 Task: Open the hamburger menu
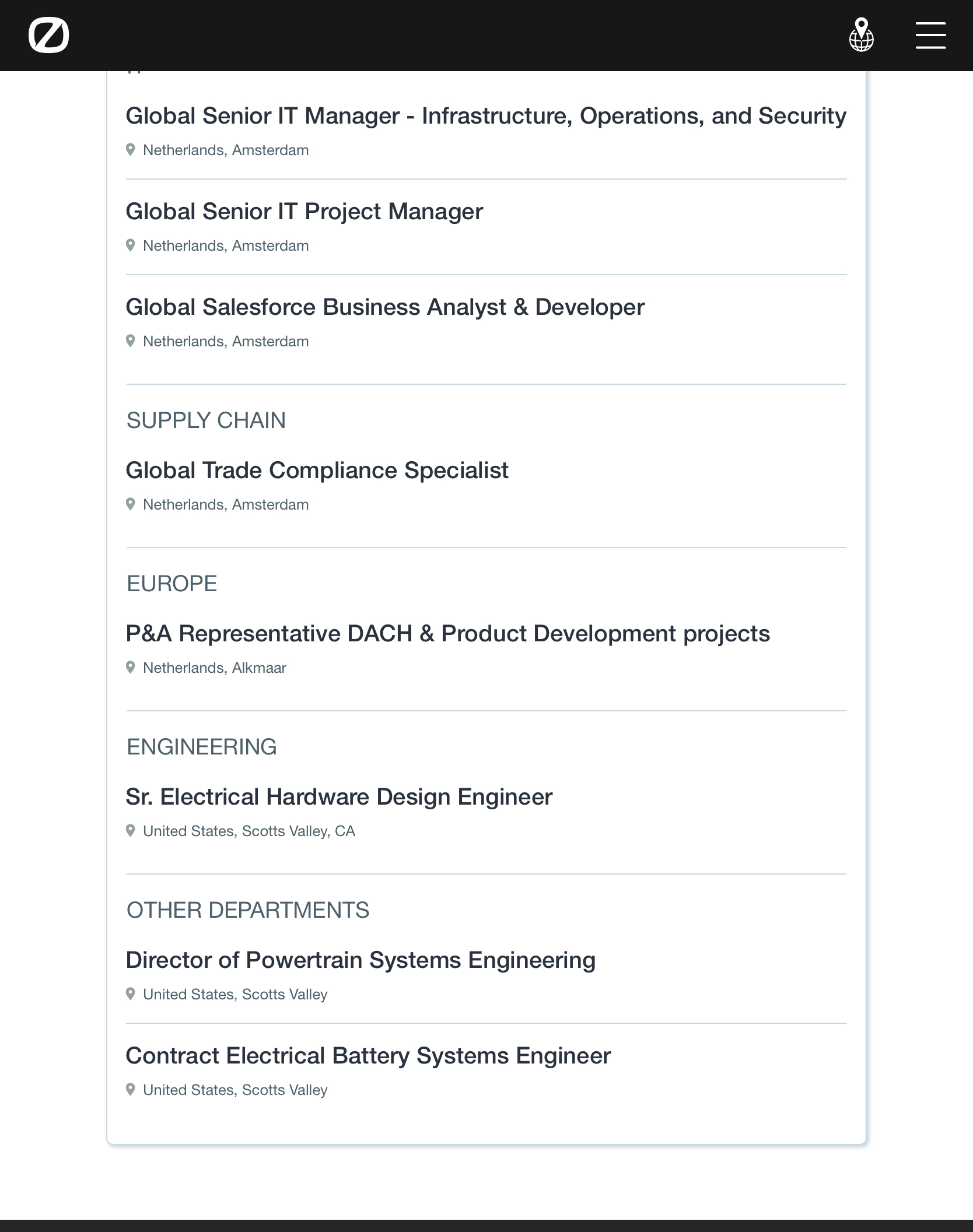930,35
